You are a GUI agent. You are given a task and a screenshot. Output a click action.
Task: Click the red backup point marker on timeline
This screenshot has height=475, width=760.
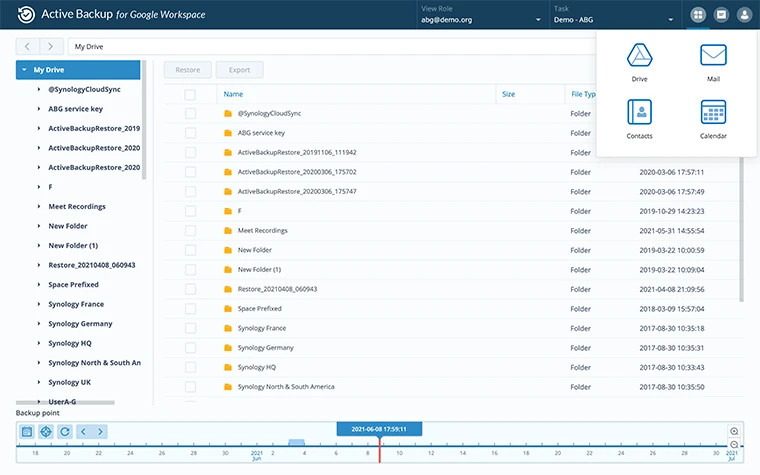coord(379,450)
